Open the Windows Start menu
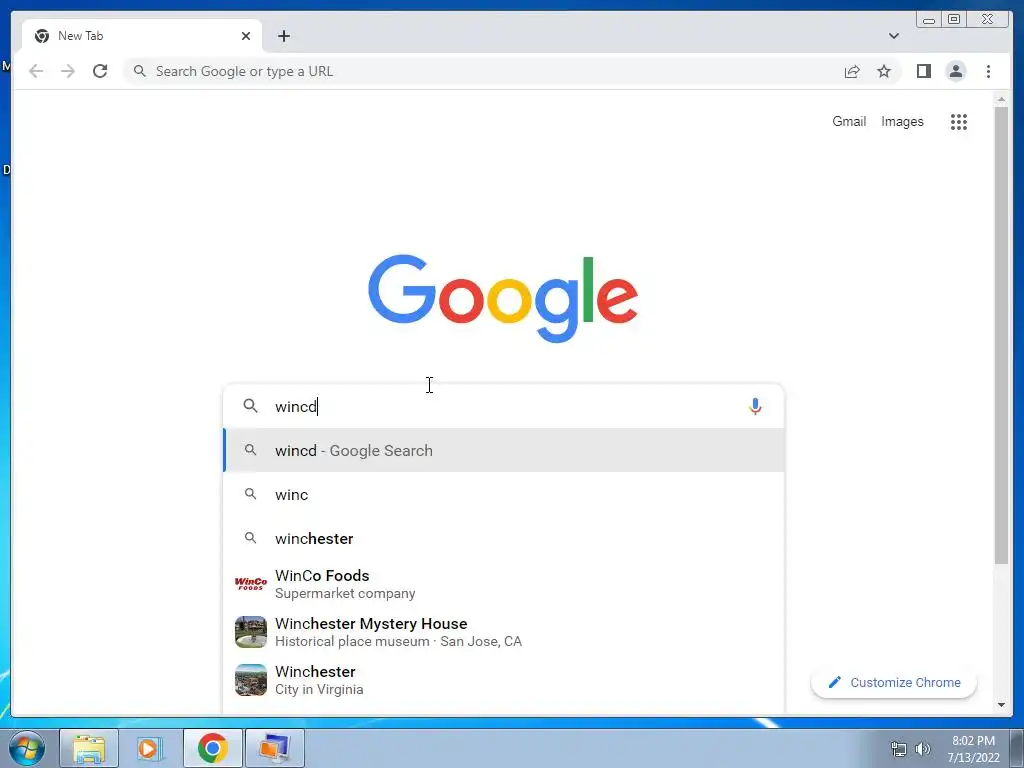The width and height of the screenshot is (1024, 768). tap(27, 748)
